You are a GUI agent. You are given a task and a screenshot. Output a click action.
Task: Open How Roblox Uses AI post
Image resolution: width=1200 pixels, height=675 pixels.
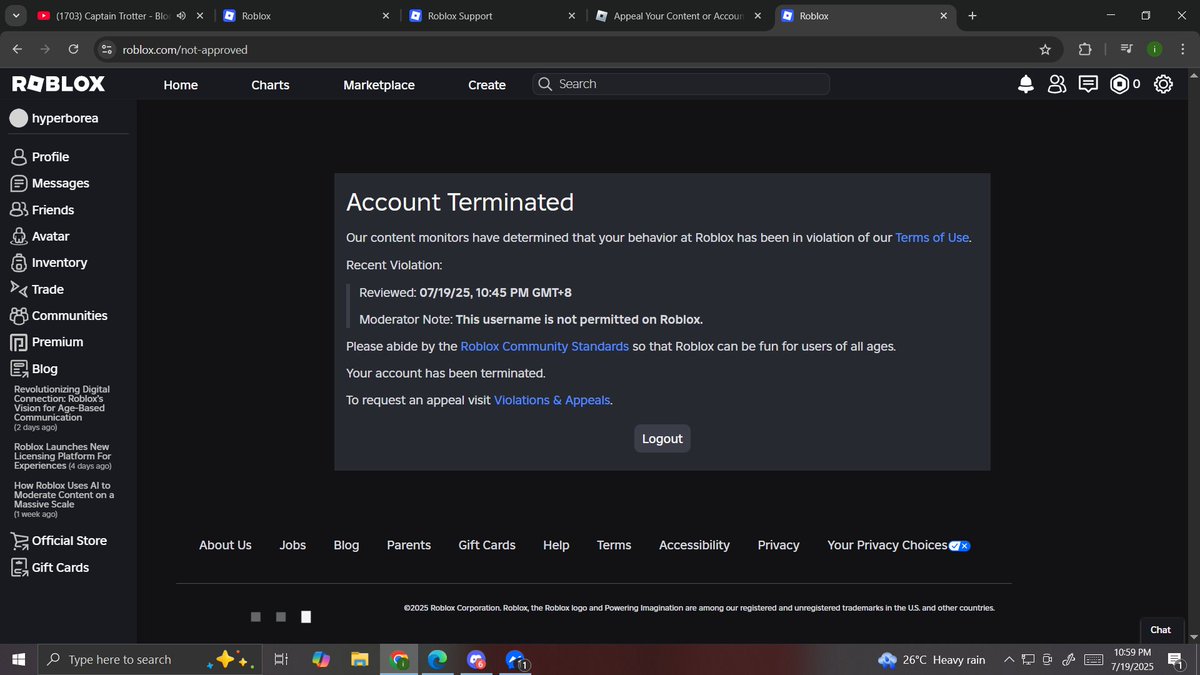64,499
